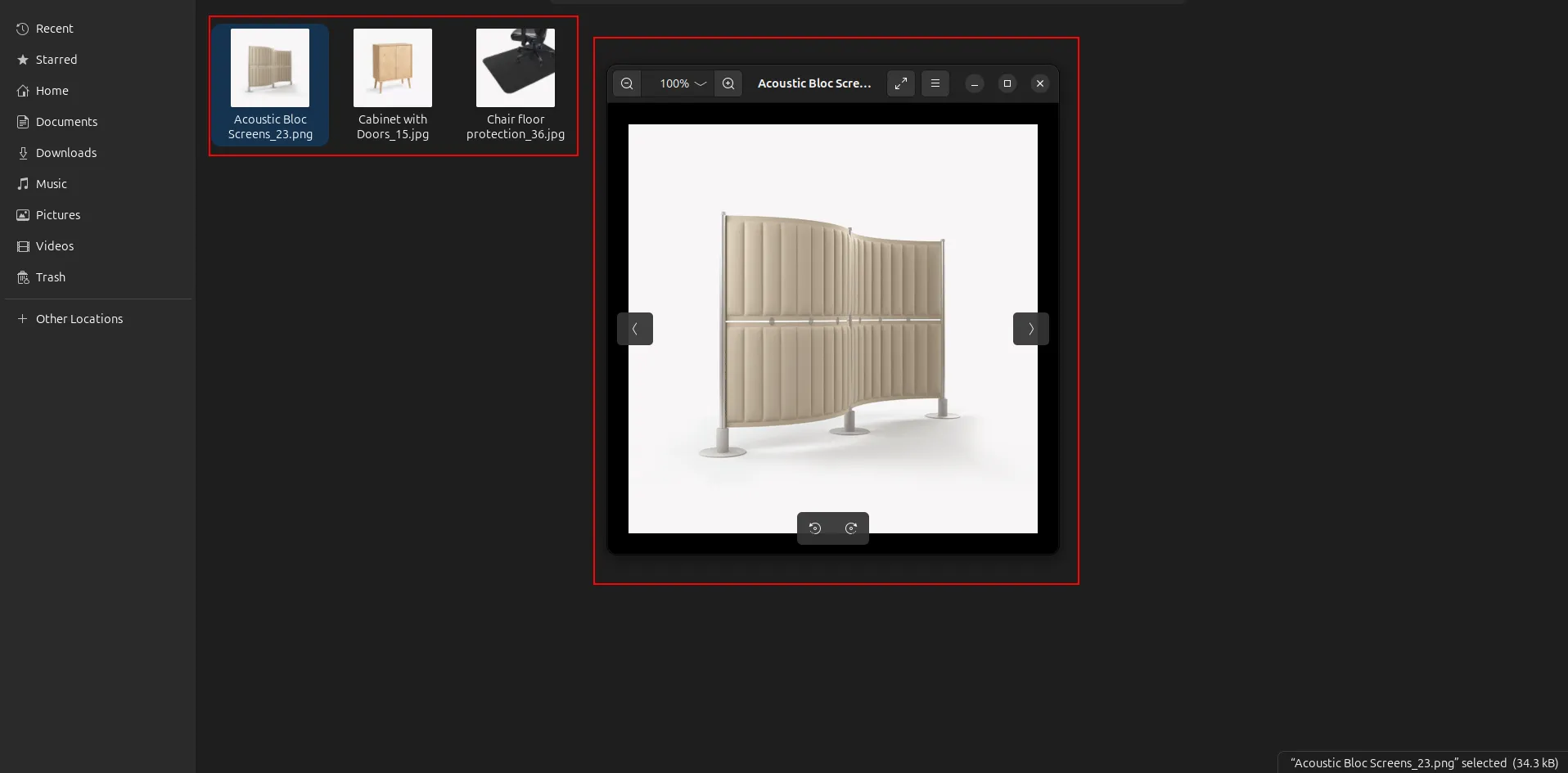Viewport: 1568px width, 773px height.
Task: Open the image viewer hamburger menu
Action: click(935, 83)
